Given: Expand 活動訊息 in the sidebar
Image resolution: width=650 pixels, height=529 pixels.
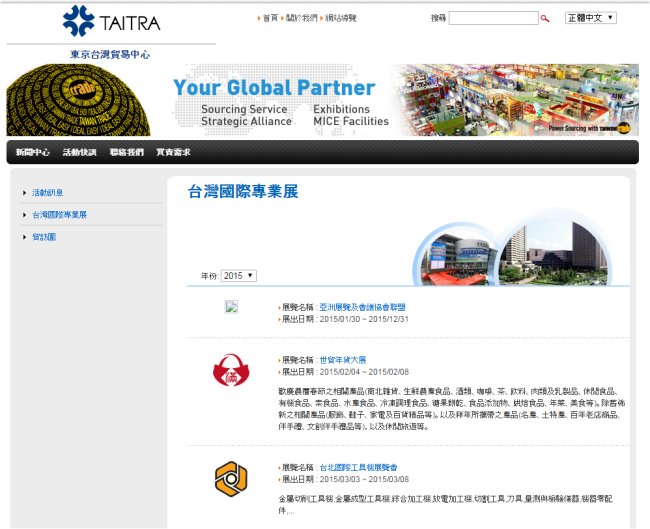Looking at the screenshot, I should click(48, 192).
